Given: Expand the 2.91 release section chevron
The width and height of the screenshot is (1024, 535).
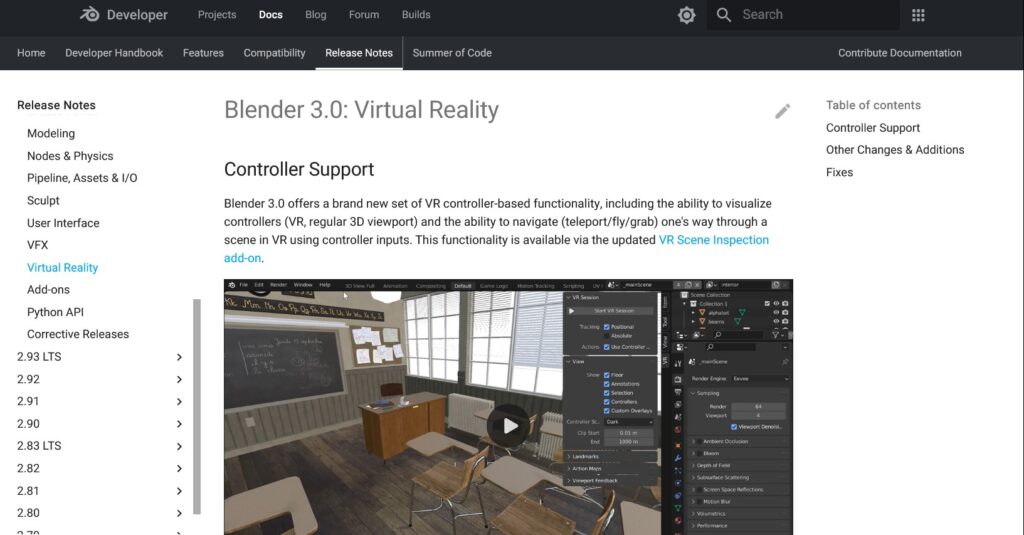Looking at the screenshot, I should pos(179,402).
